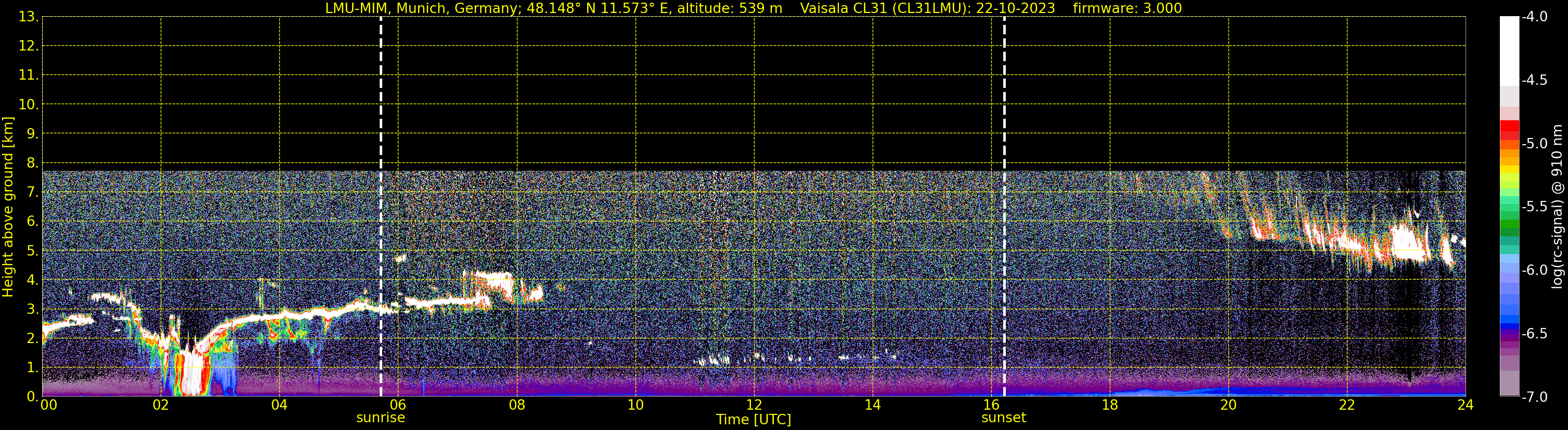
Task: Click the green band of the colorbar
Action: click(x=1510, y=224)
